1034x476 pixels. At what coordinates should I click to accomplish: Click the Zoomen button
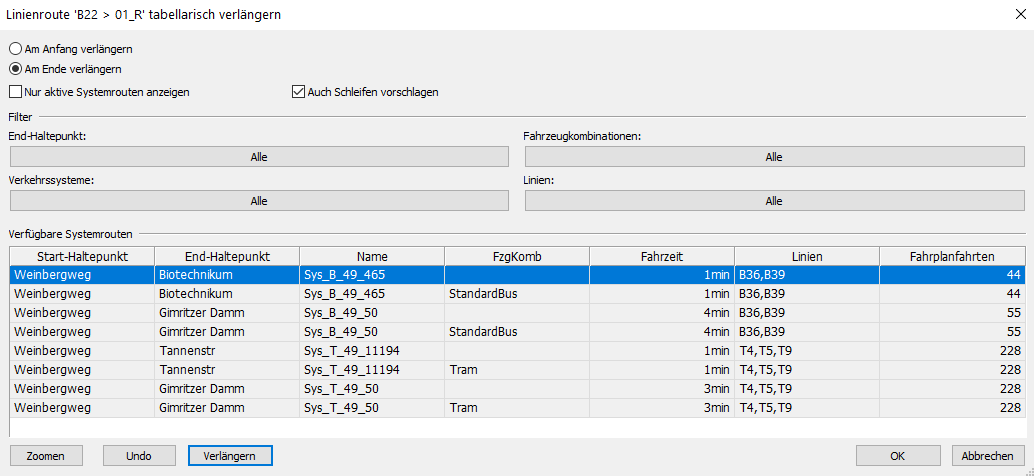tap(46, 456)
